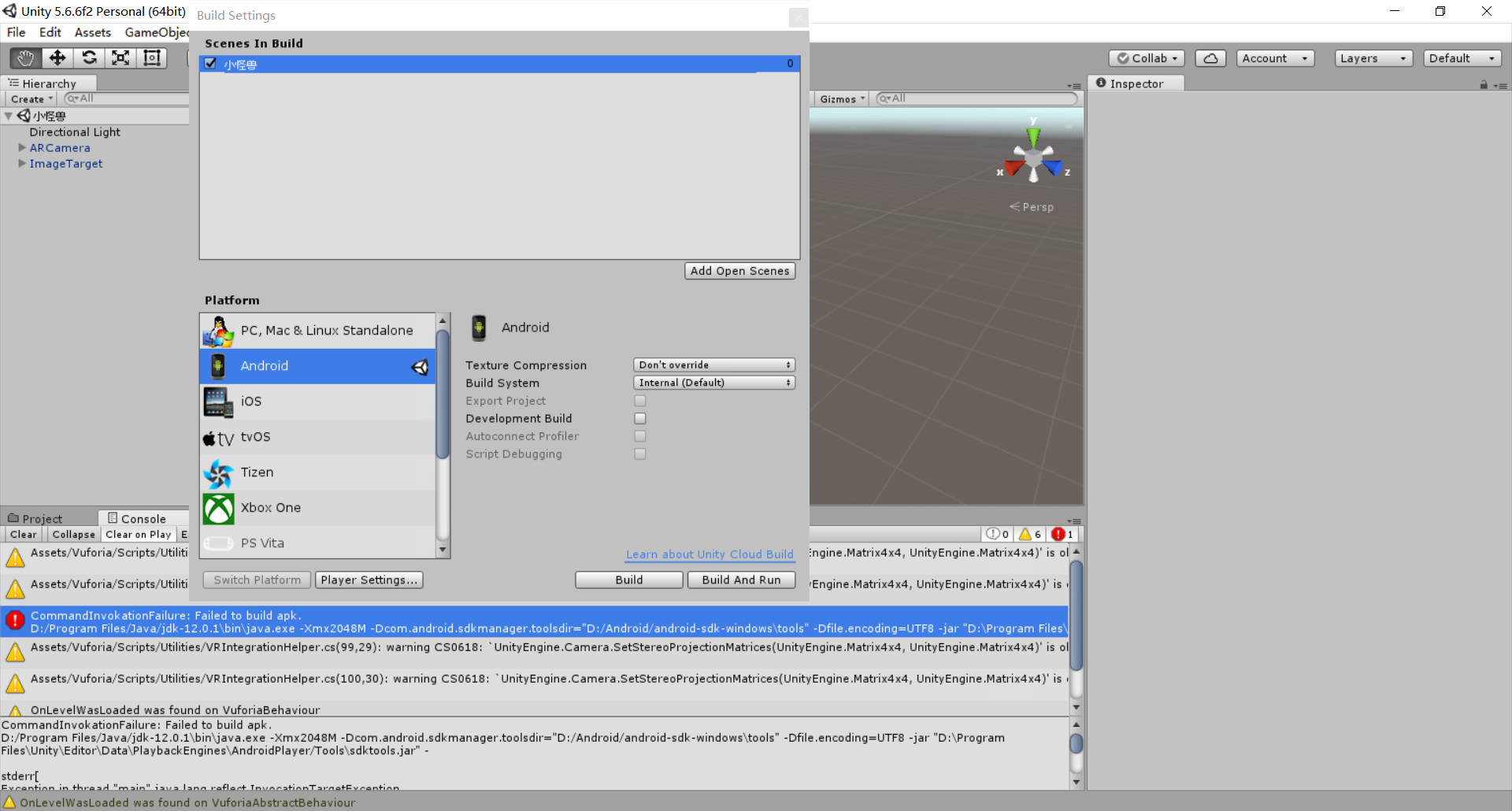The image size is (1512, 811).
Task: Click the scene view panel options icon
Action: 1074,86
